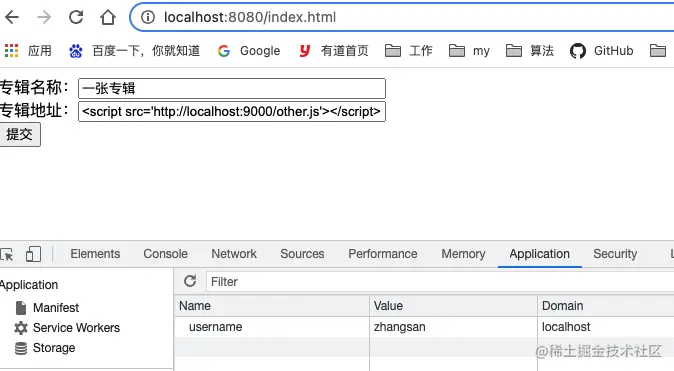Select Service Workers in the sidebar
Viewport: 674px width, 371px height.
[x=67, y=328]
